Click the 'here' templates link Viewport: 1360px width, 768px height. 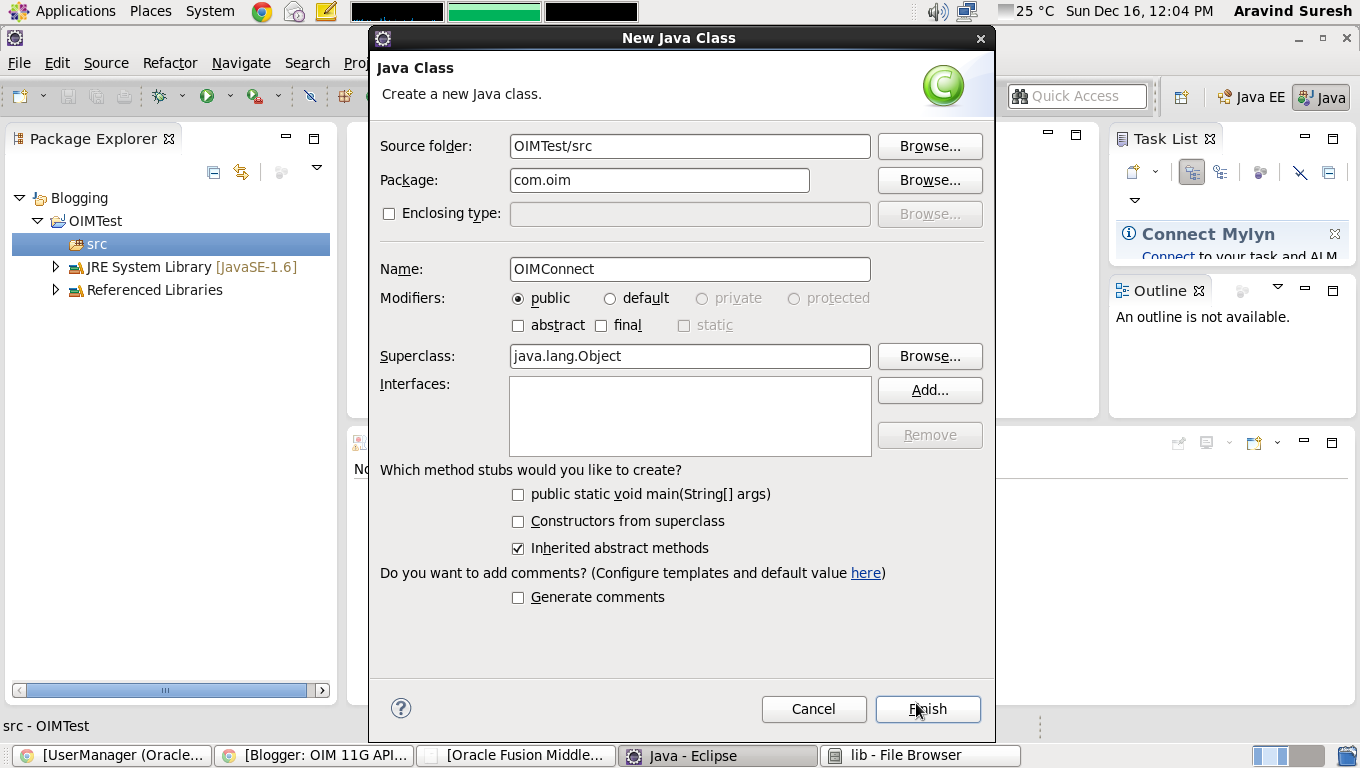[x=866, y=573]
